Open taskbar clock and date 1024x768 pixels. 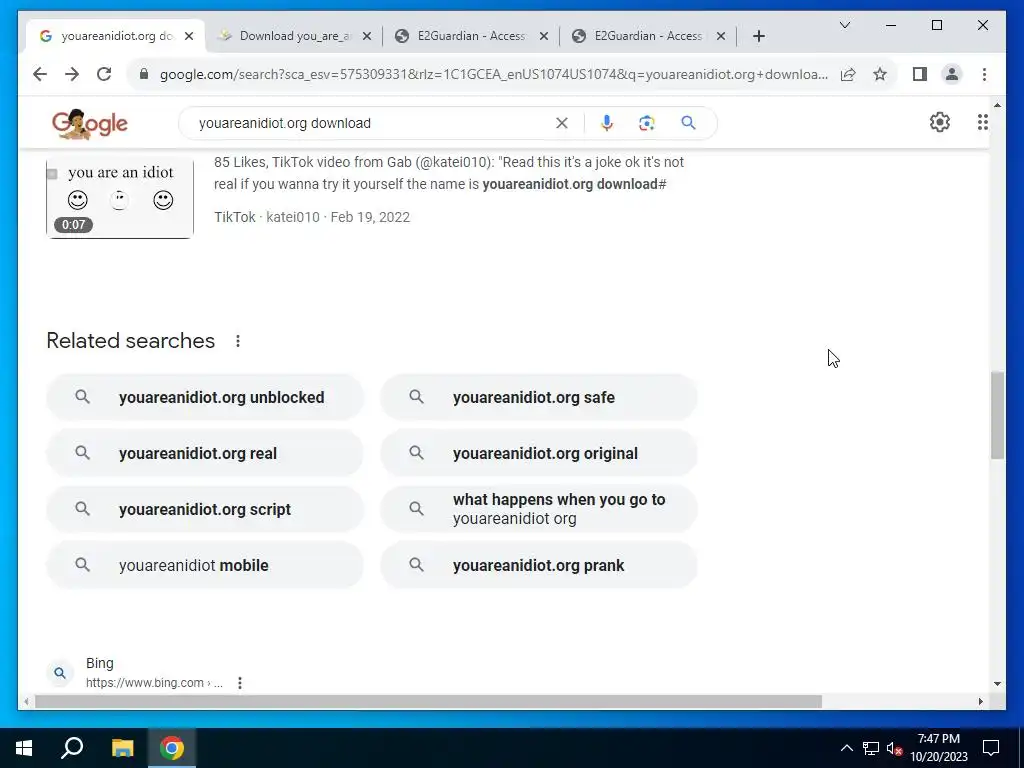click(x=939, y=748)
